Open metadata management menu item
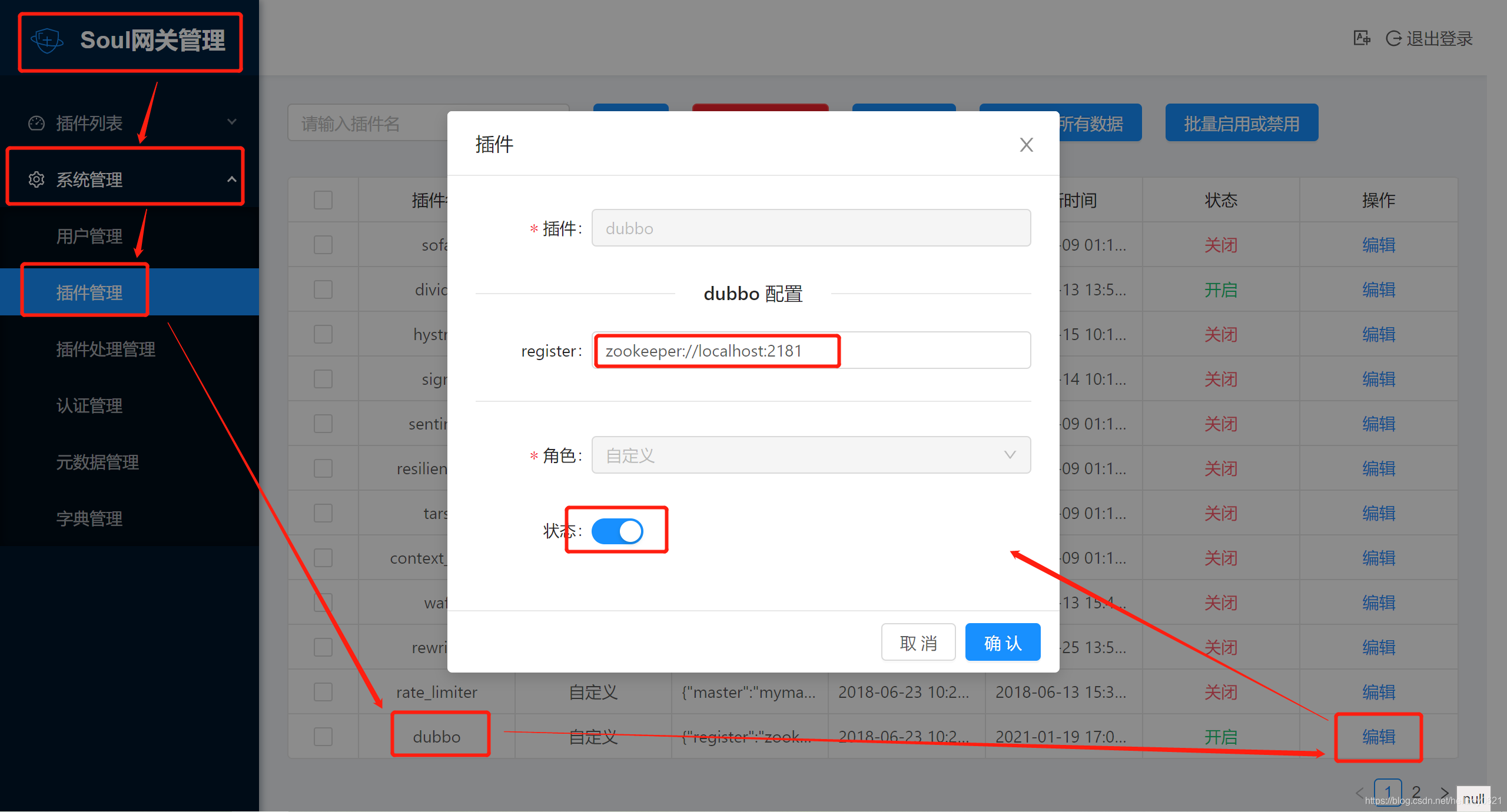The height and width of the screenshot is (812, 1507). pyautogui.click(x=98, y=462)
